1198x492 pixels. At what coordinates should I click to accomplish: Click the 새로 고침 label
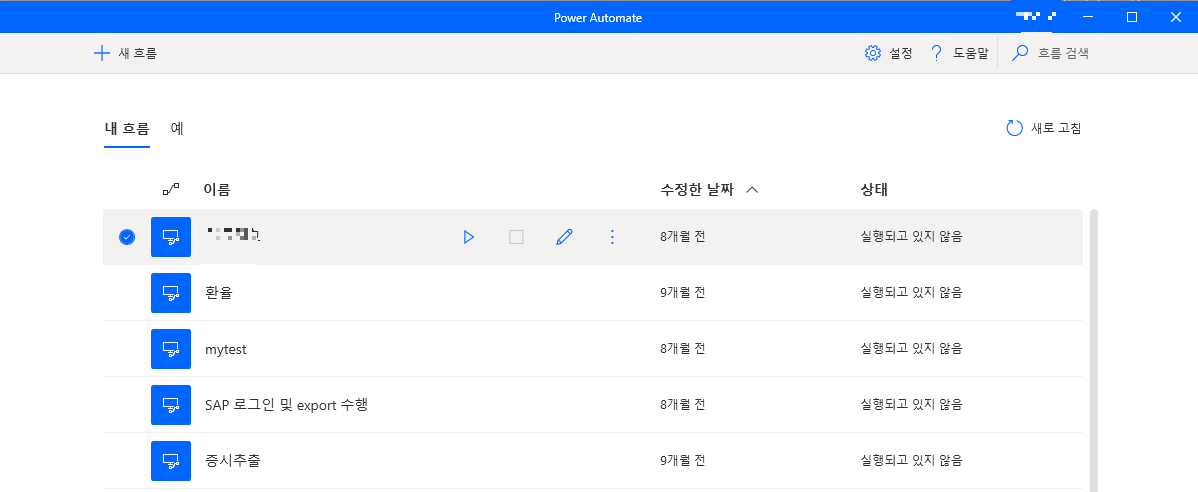(1056, 128)
